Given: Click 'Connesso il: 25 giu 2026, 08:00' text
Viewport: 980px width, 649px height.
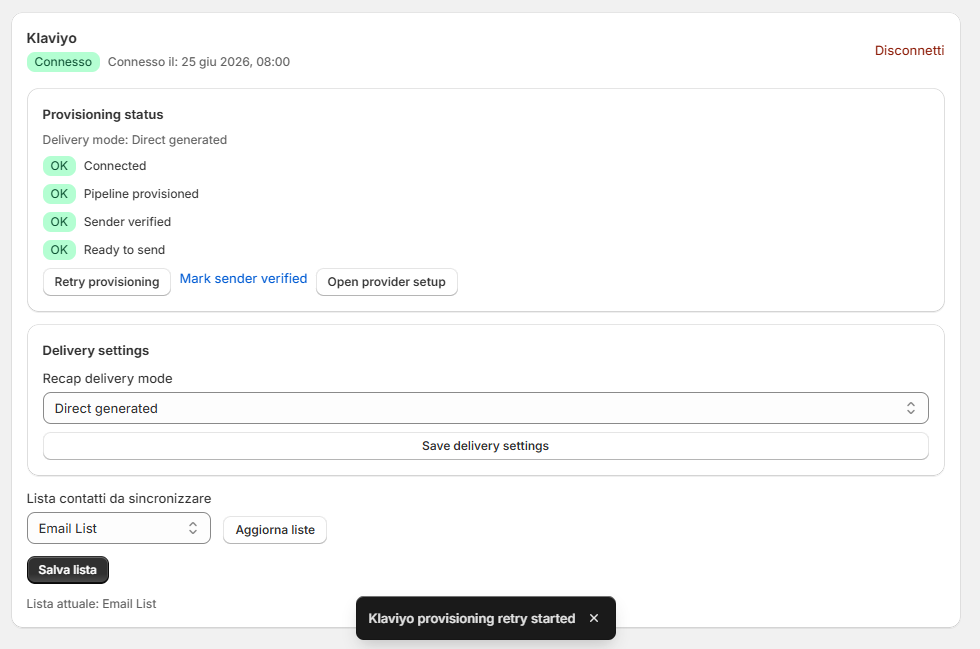Looking at the screenshot, I should pos(199,62).
